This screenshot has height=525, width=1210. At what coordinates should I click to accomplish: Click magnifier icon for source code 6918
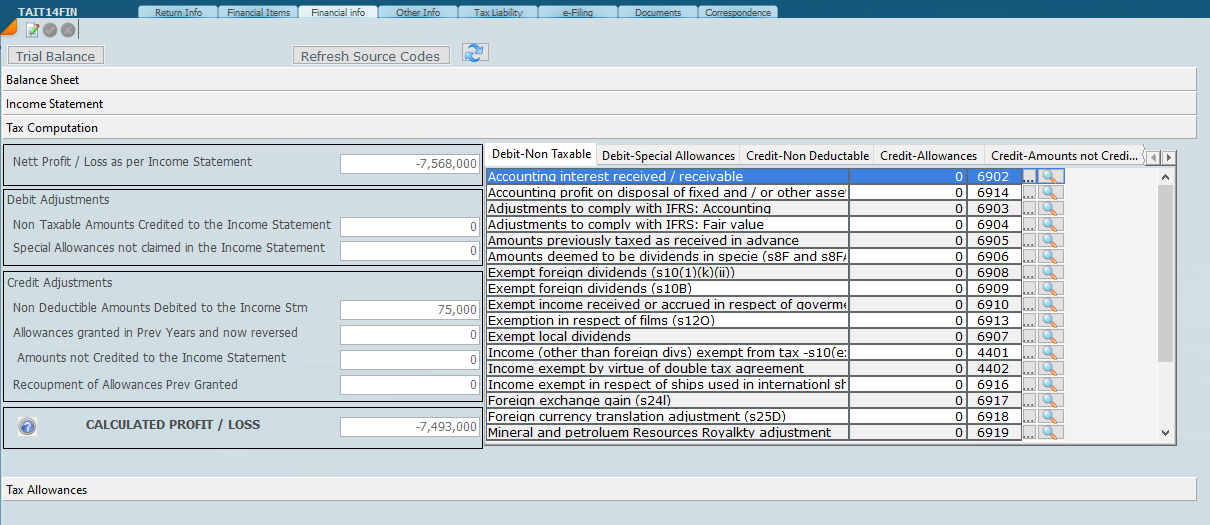pyautogui.click(x=1050, y=417)
